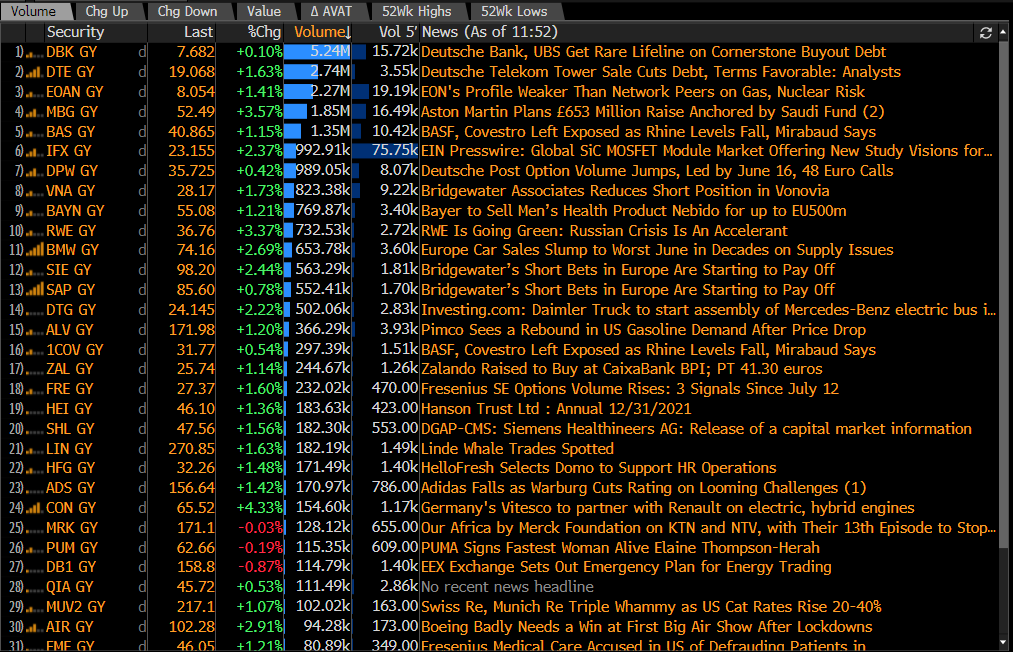Open PUMA Signs Fastest Woman headline

620,548
